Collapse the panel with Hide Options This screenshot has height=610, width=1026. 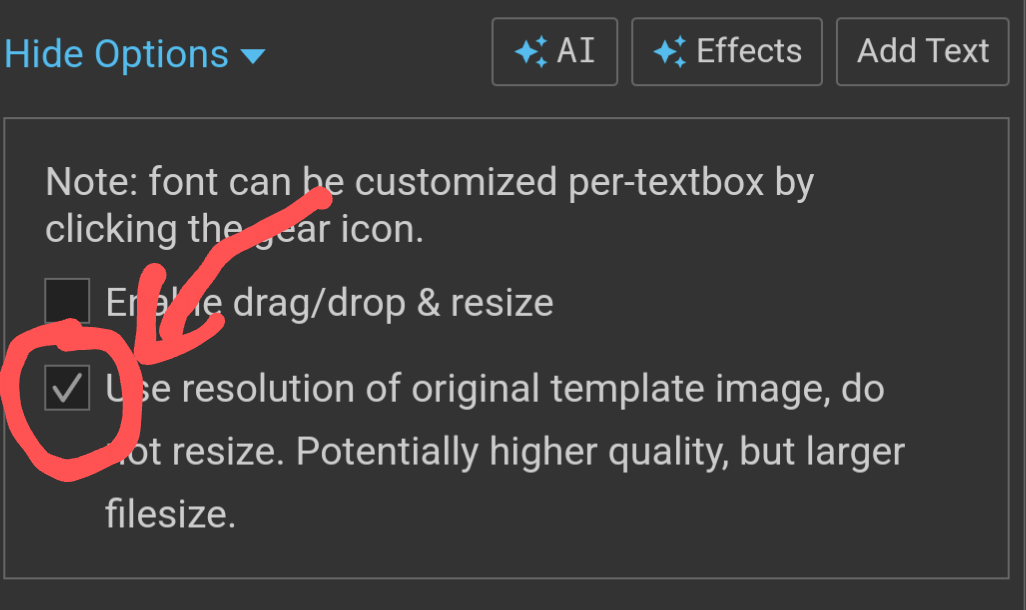point(134,54)
